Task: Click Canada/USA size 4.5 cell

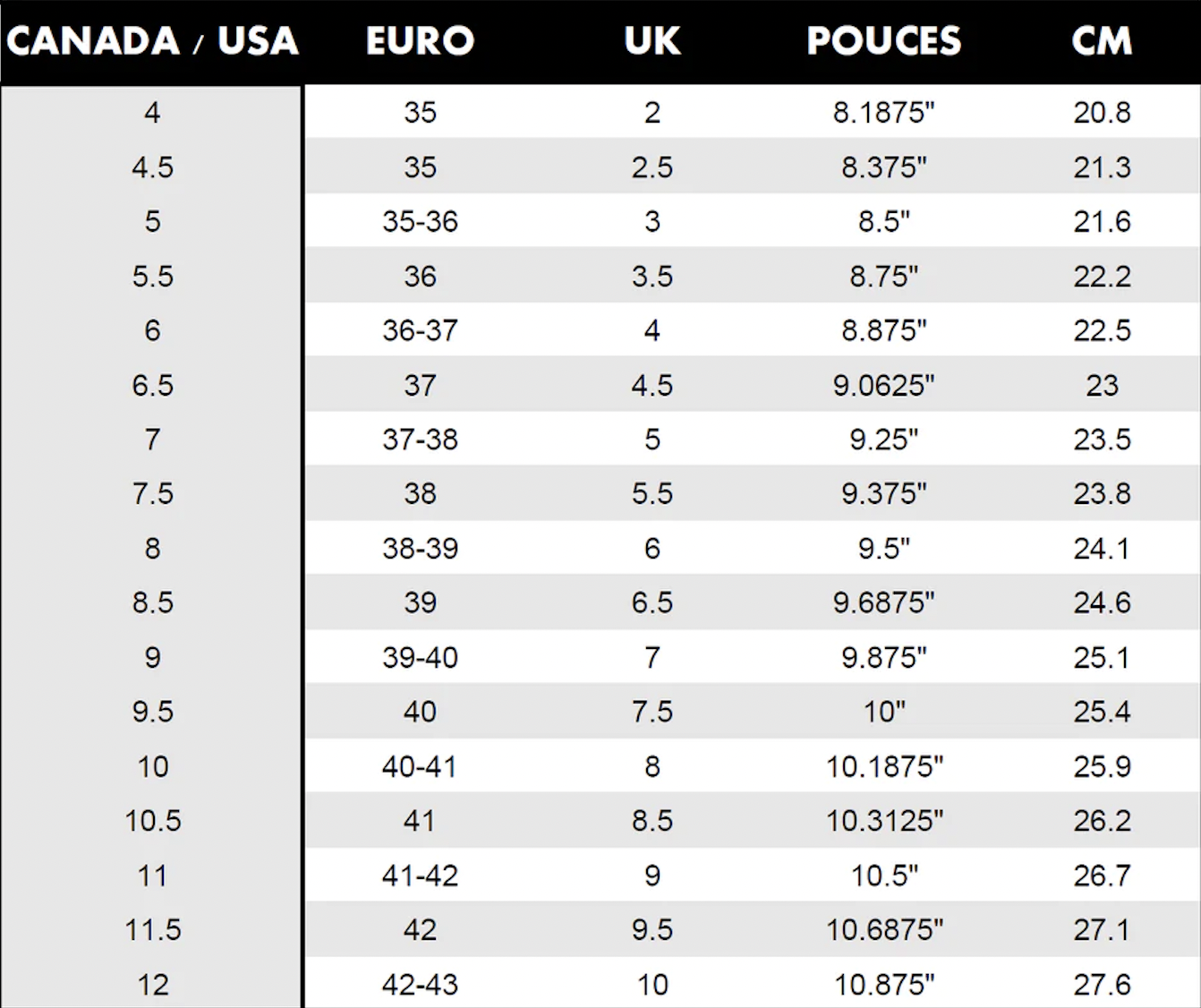Action: (x=152, y=167)
